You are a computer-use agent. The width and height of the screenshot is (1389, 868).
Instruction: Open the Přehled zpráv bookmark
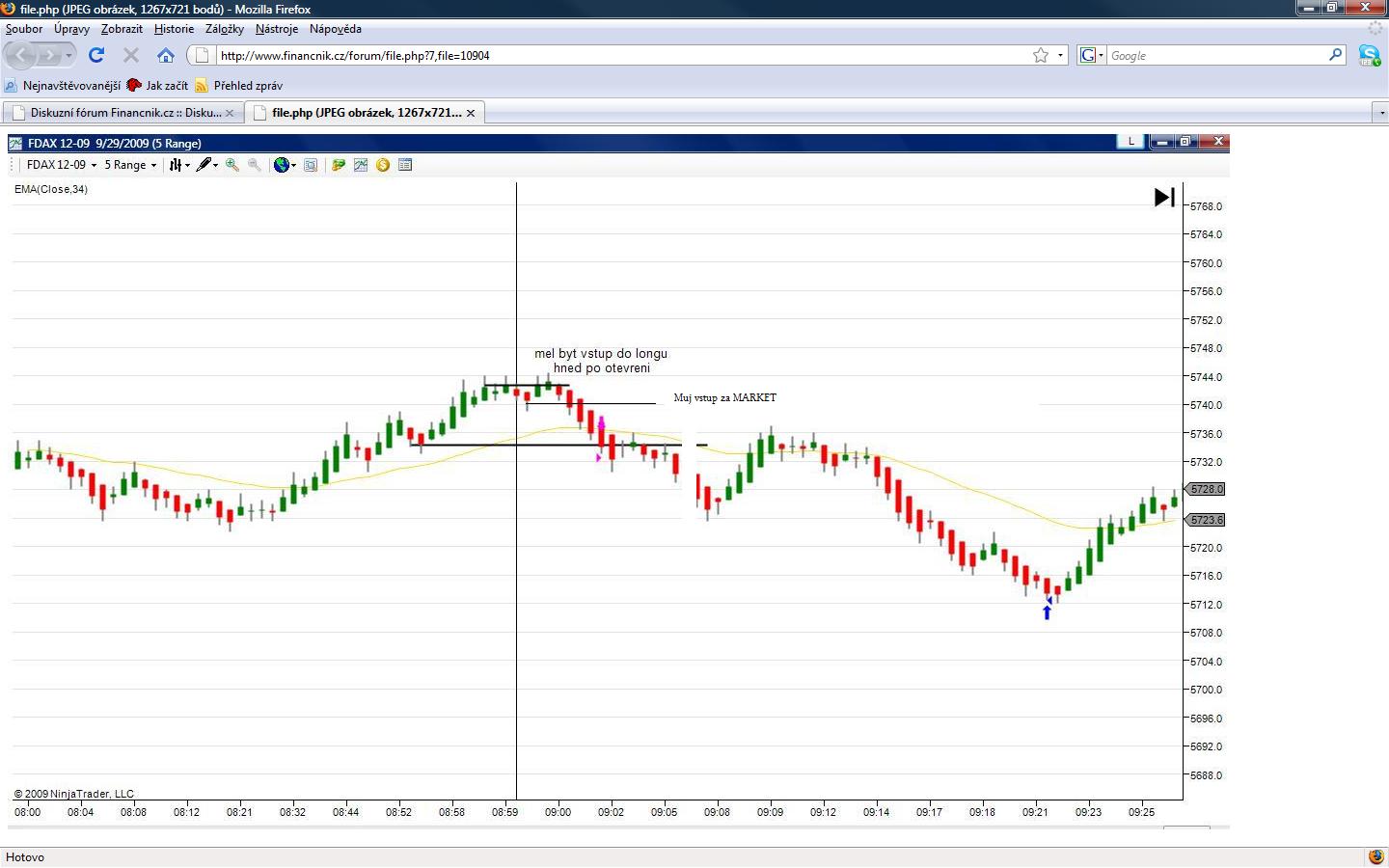click(x=239, y=86)
